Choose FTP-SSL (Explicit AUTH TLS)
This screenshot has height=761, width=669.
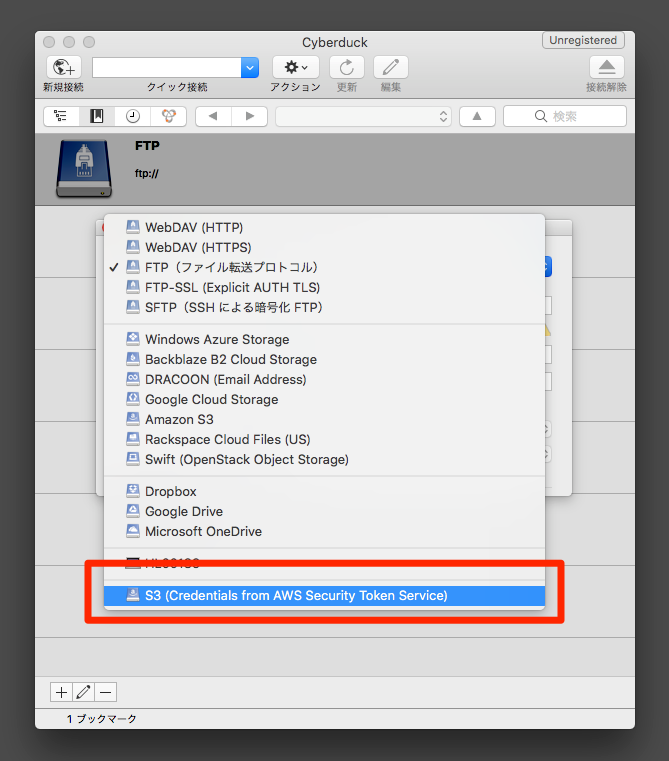click(x=324, y=287)
